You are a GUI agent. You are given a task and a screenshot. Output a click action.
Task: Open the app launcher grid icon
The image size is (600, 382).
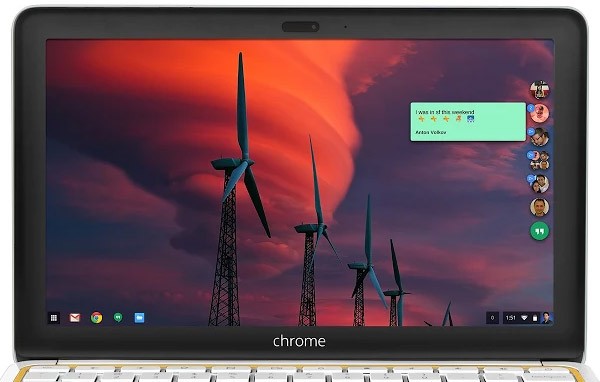(54, 318)
